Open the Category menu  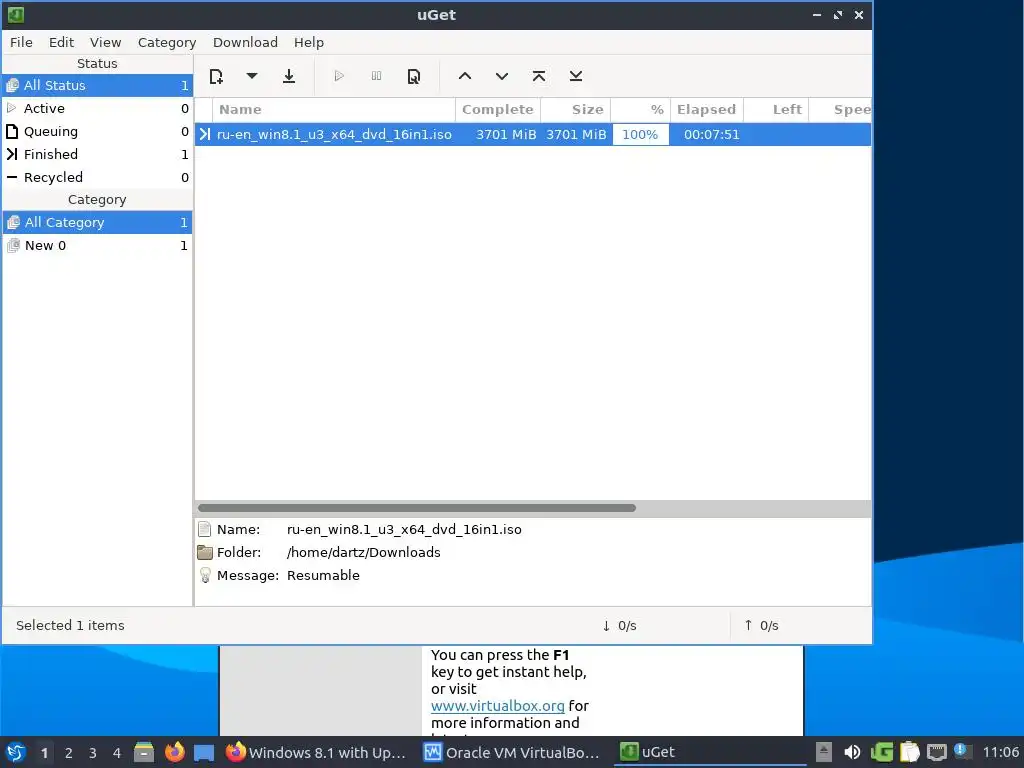[x=167, y=42]
